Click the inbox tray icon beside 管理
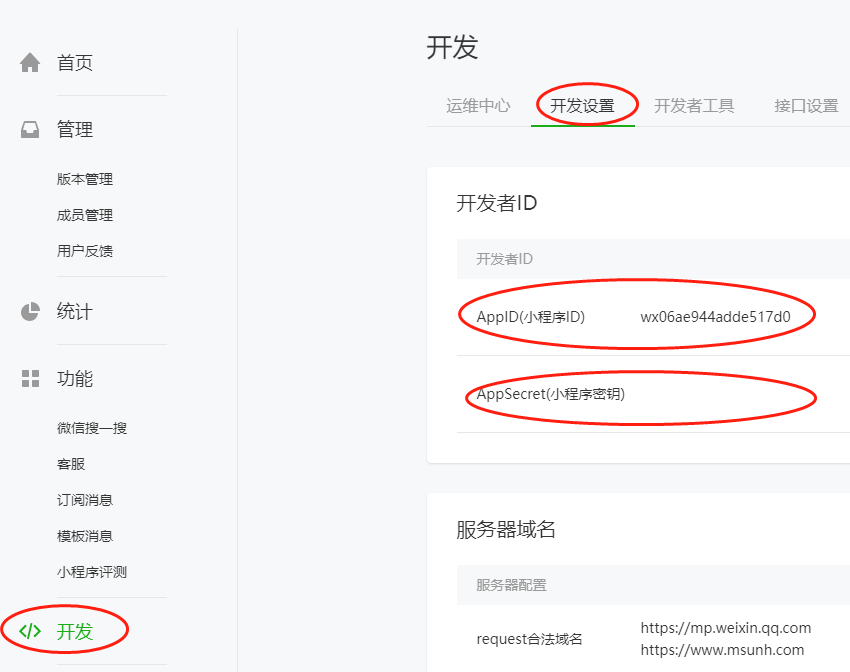The width and height of the screenshot is (850, 672). 30,130
